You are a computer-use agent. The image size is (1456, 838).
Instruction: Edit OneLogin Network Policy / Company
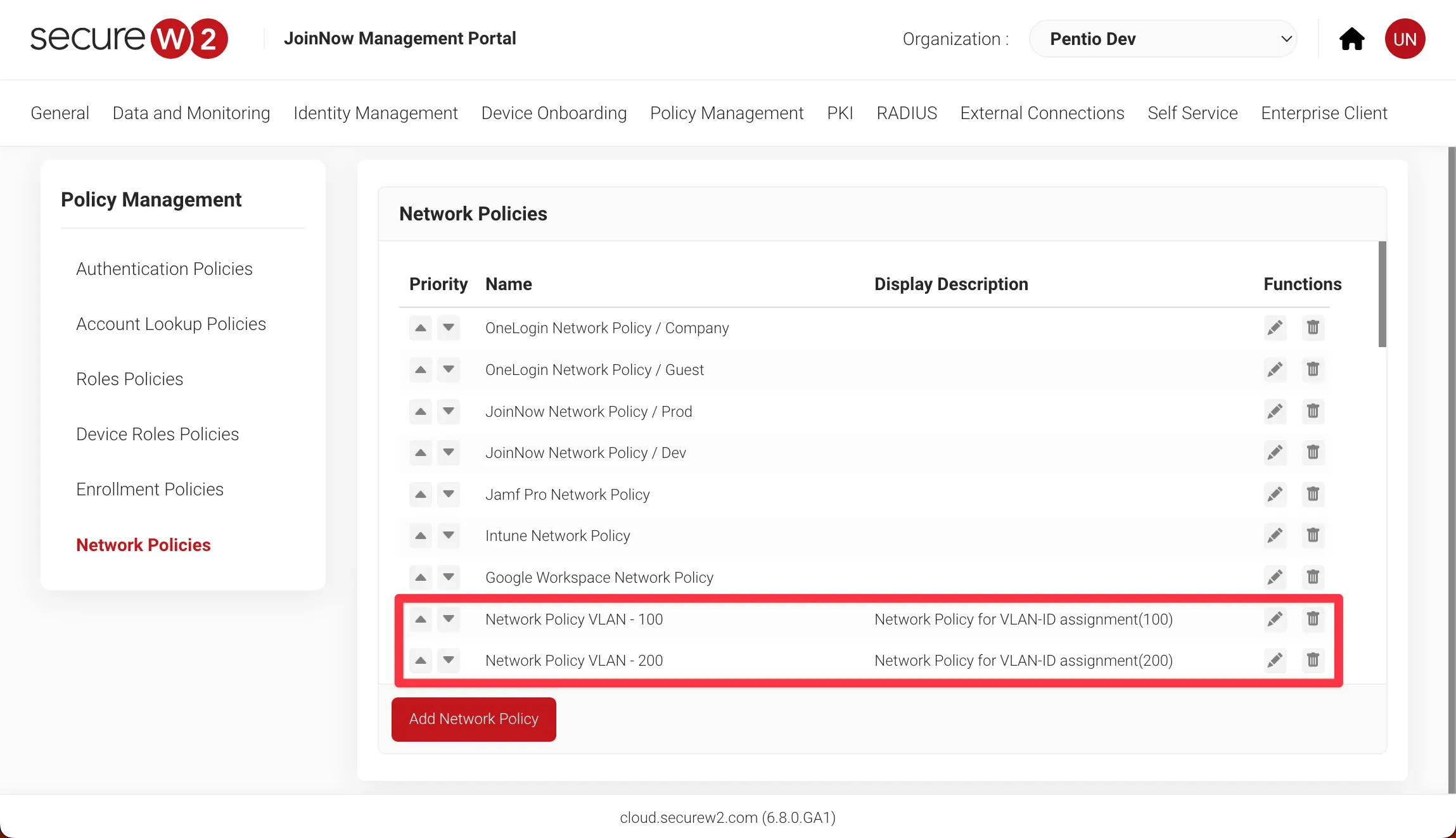tap(1275, 328)
